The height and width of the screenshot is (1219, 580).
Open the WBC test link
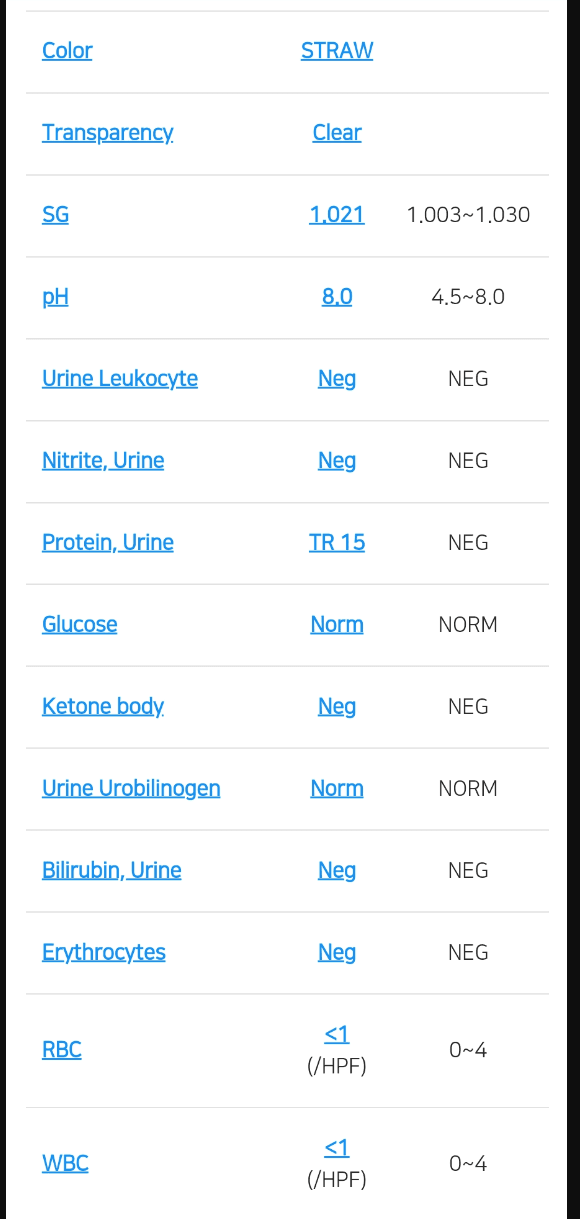click(65, 1164)
